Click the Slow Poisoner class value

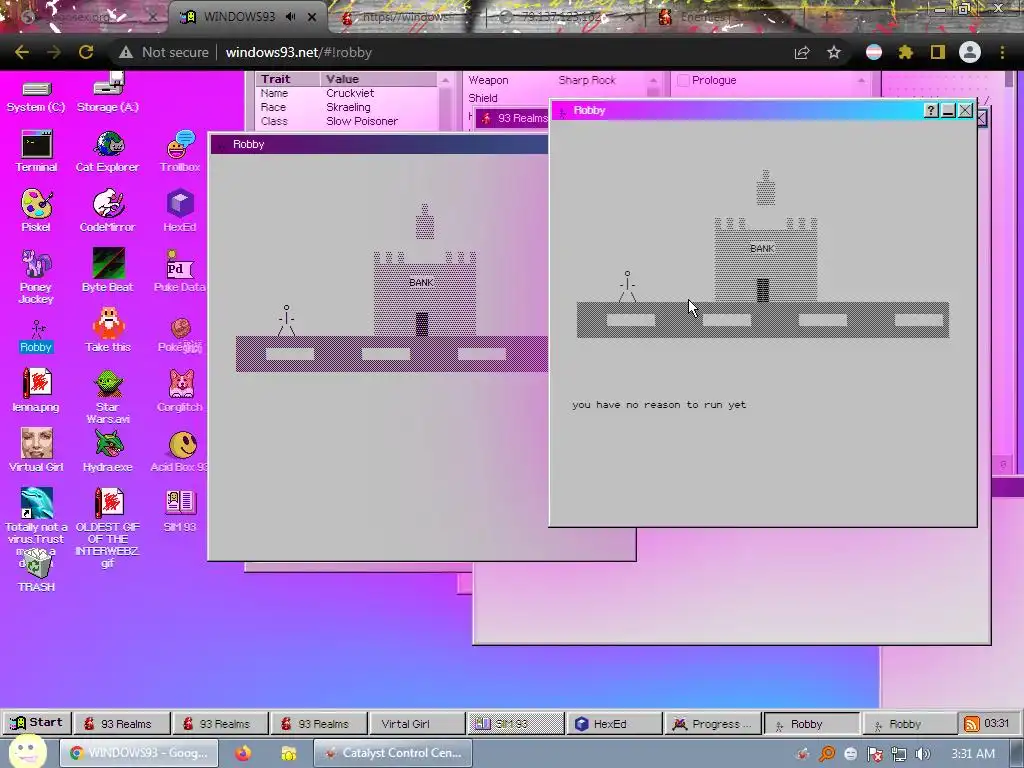pos(362,121)
